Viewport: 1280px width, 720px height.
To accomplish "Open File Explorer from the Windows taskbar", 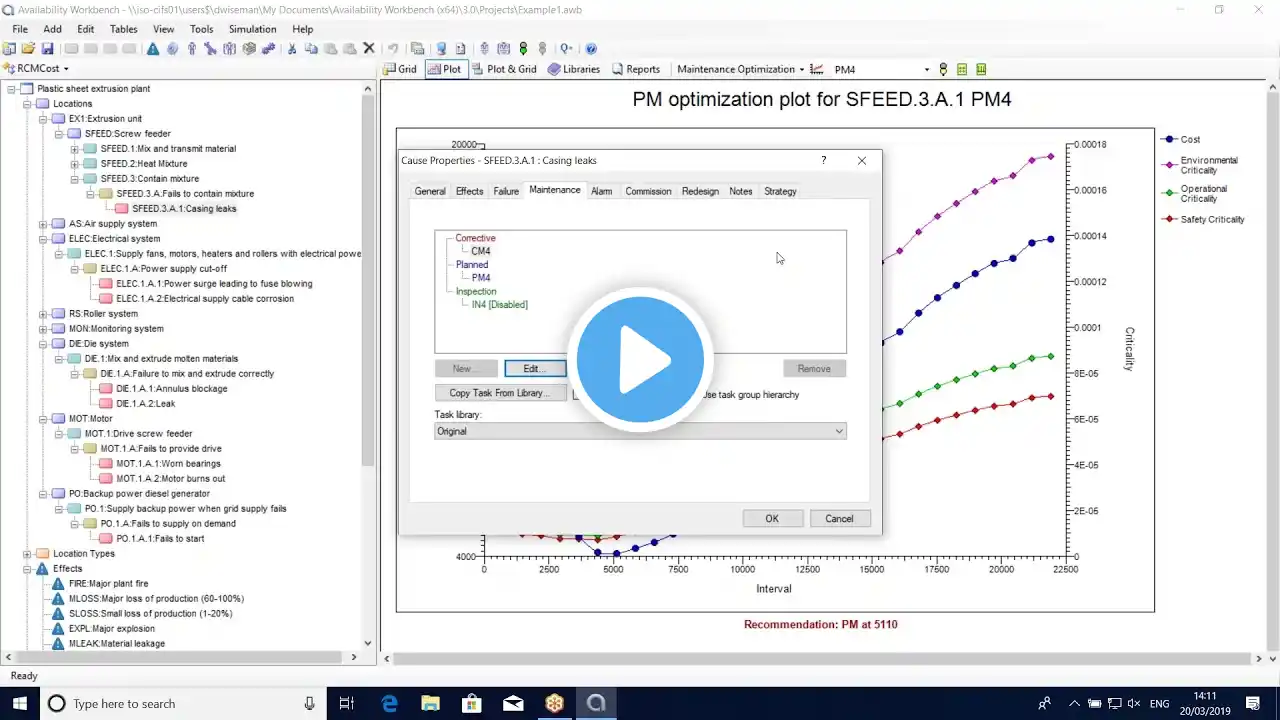I will pos(430,704).
